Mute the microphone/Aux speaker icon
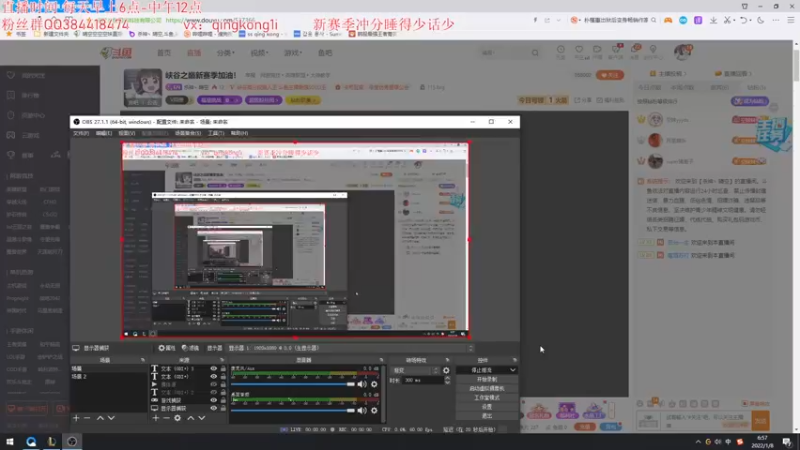800x450 pixels. point(362,384)
